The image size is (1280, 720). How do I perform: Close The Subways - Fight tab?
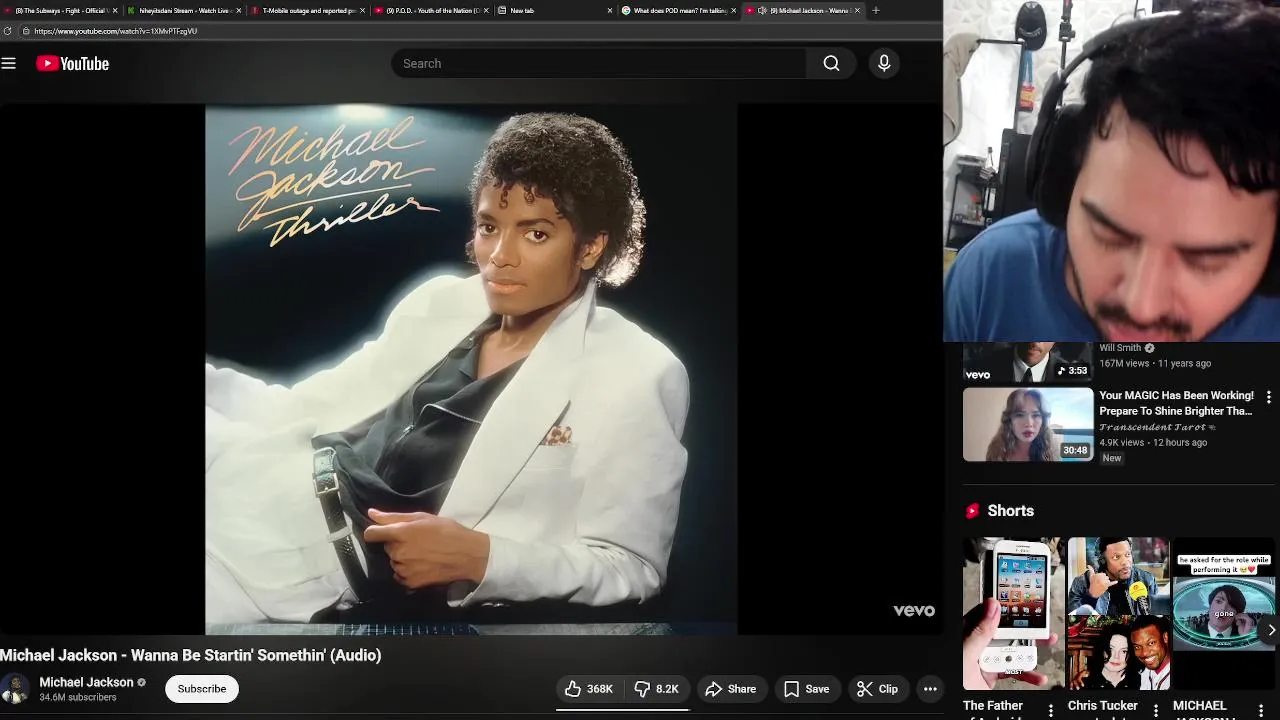tap(115, 10)
